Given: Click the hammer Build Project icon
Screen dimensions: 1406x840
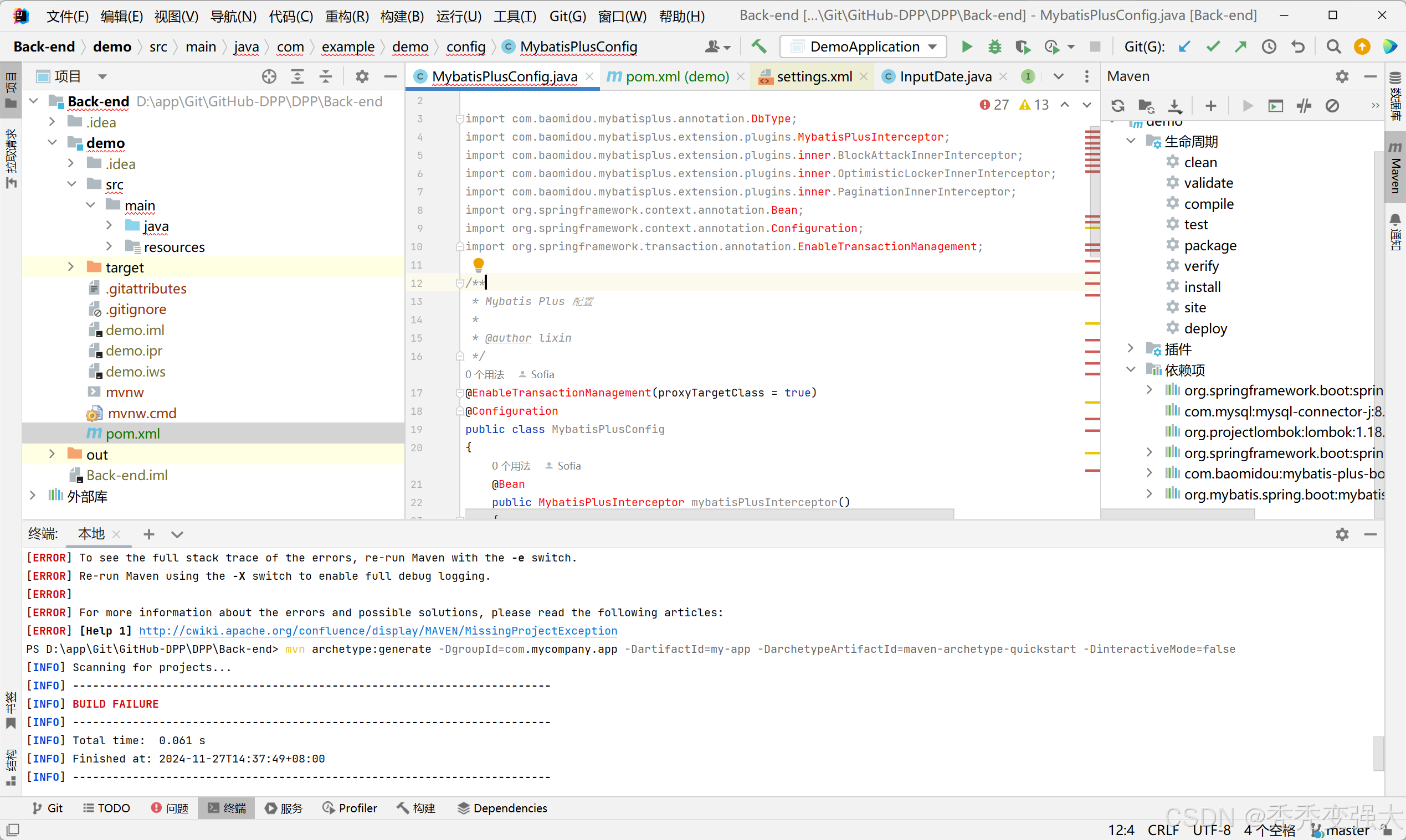Looking at the screenshot, I should (759, 47).
